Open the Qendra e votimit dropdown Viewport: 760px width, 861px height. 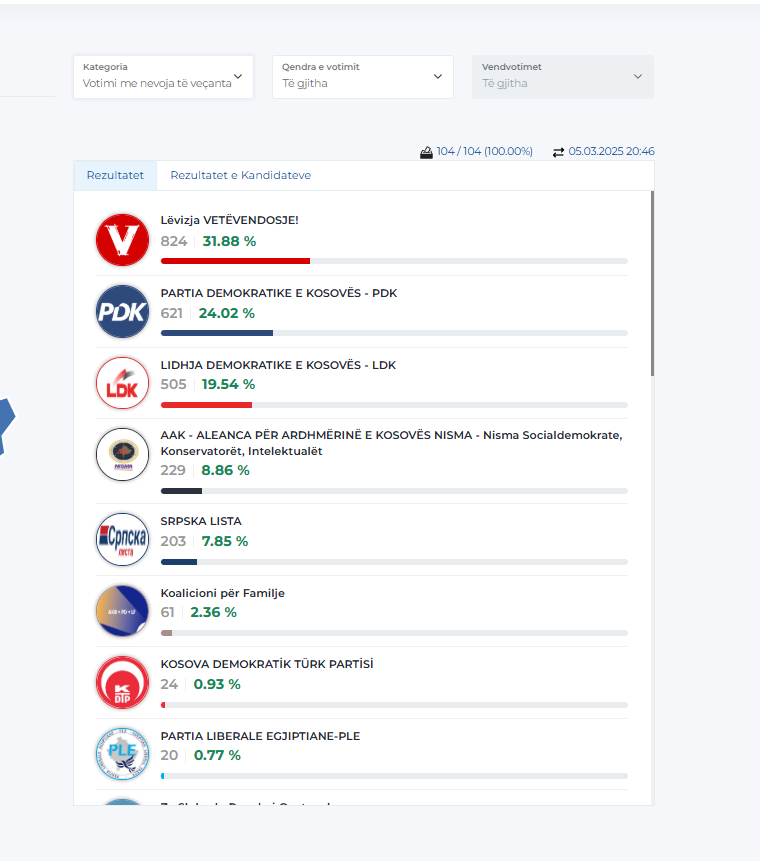[x=362, y=77]
